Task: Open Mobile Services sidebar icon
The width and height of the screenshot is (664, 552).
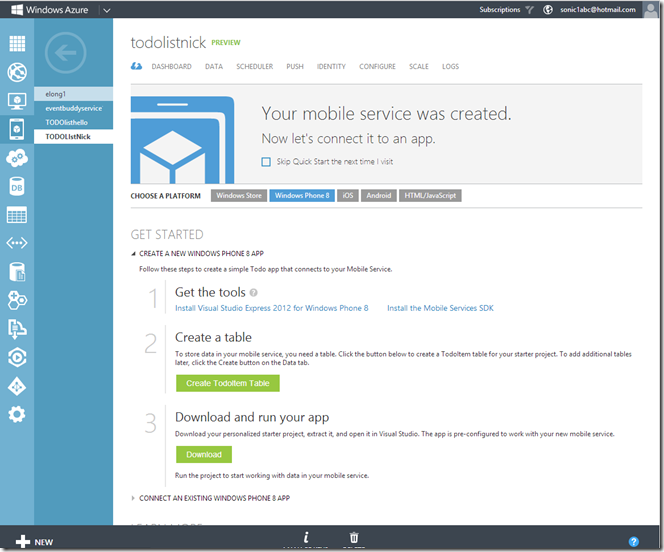Action: tap(17, 129)
